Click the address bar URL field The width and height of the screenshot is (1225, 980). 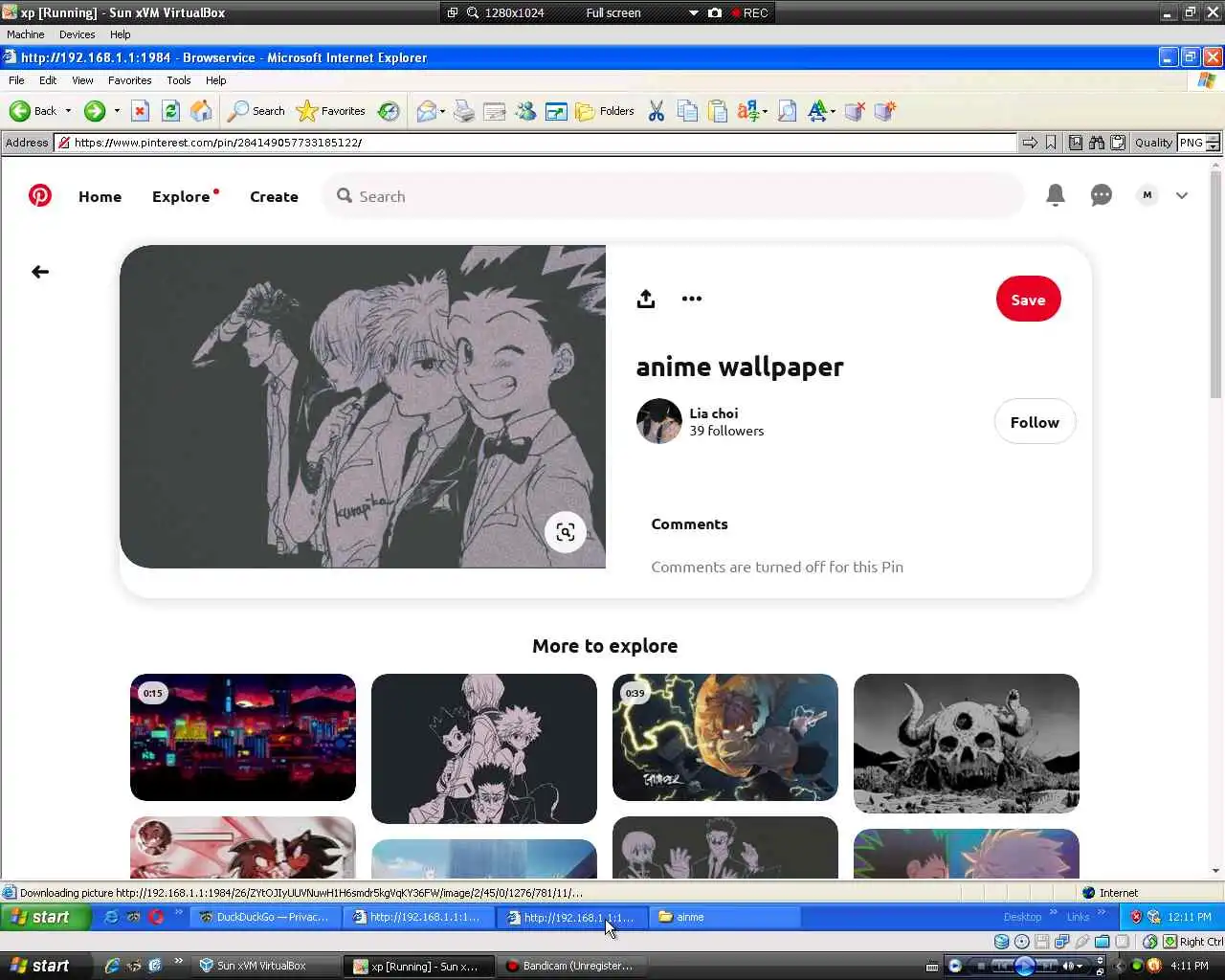click(536, 143)
